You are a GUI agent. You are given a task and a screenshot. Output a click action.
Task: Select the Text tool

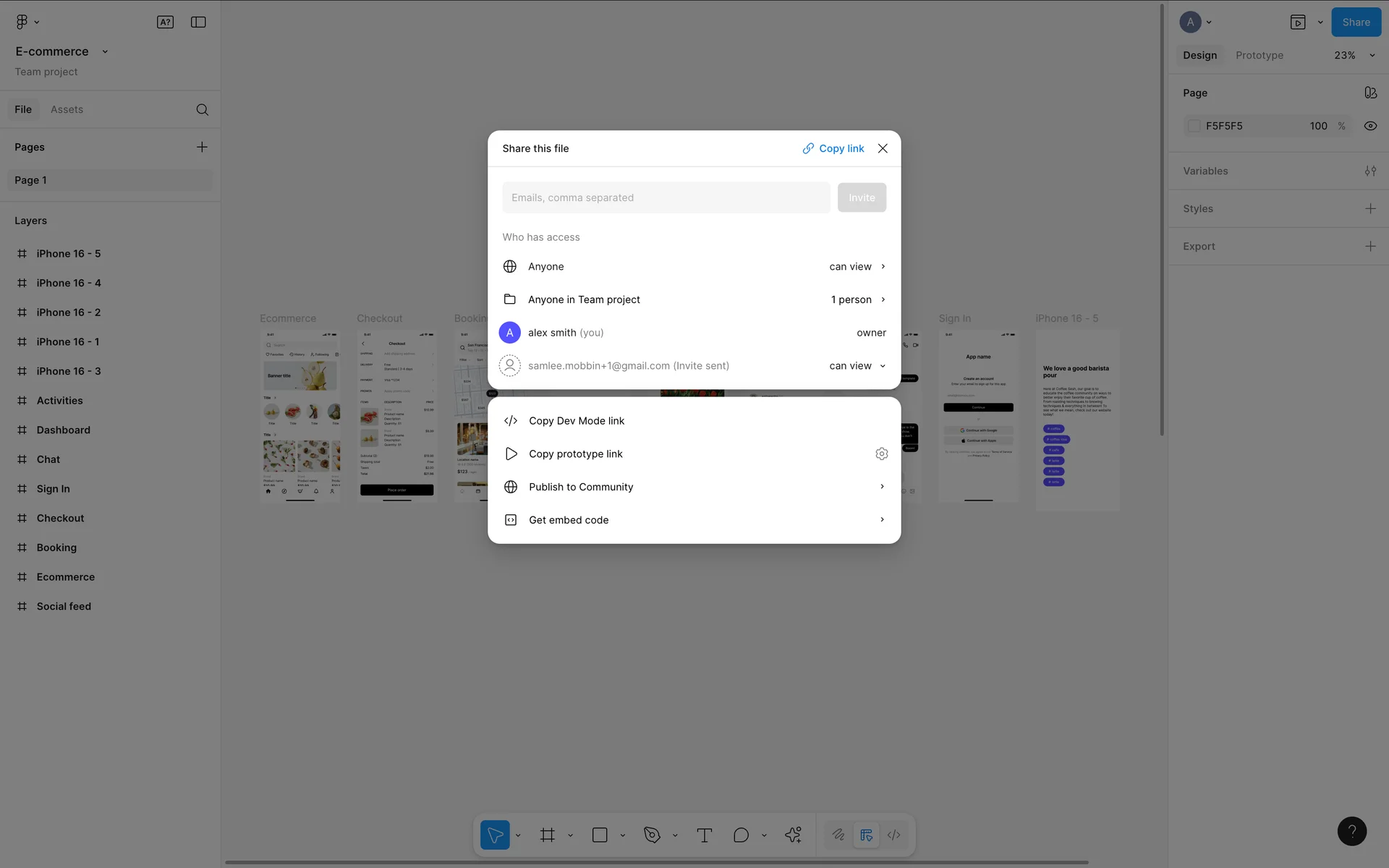[704, 835]
